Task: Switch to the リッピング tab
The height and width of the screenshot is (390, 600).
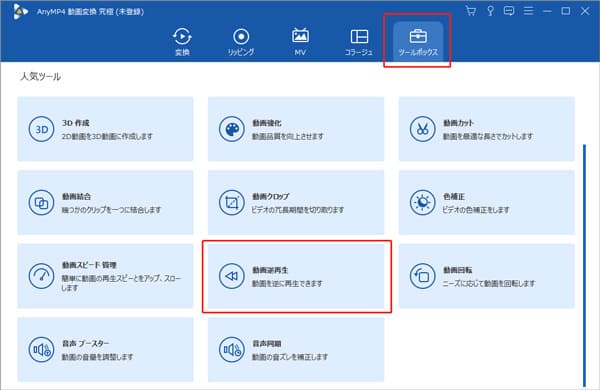Action: click(241, 42)
